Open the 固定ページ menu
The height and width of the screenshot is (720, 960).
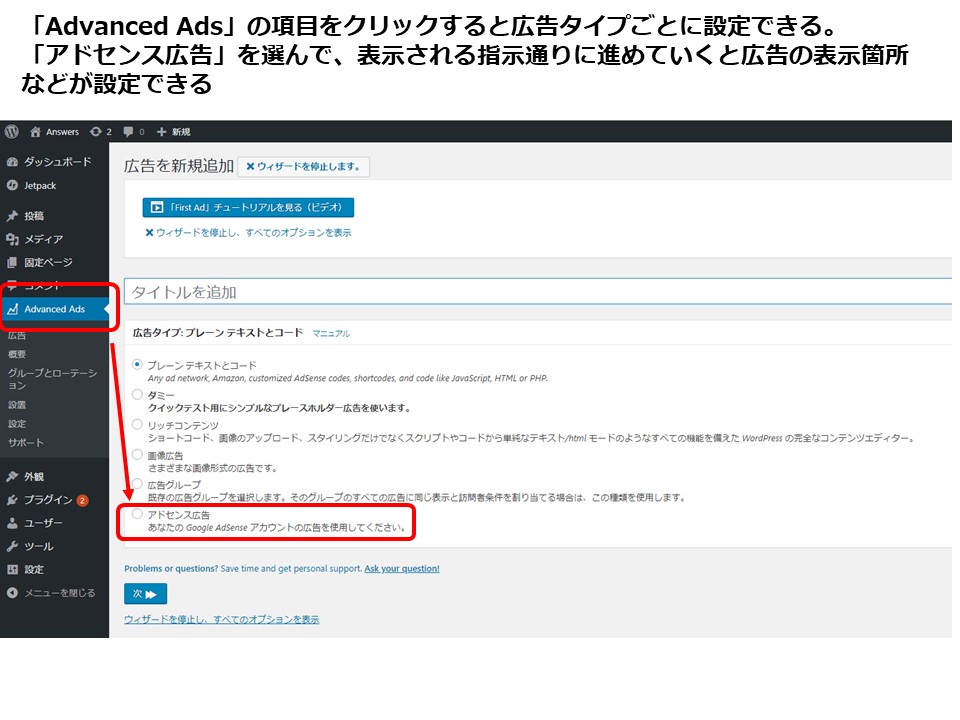[48, 262]
